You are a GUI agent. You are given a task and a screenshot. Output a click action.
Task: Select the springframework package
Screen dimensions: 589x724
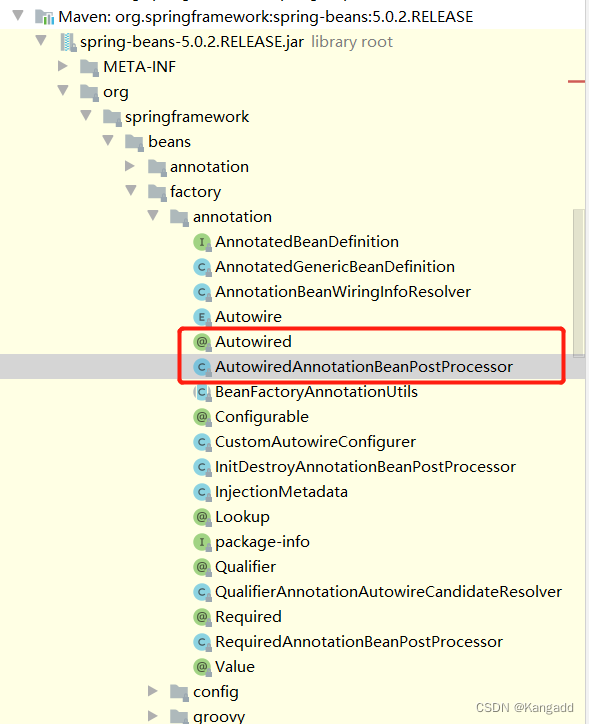[x=187, y=117]
